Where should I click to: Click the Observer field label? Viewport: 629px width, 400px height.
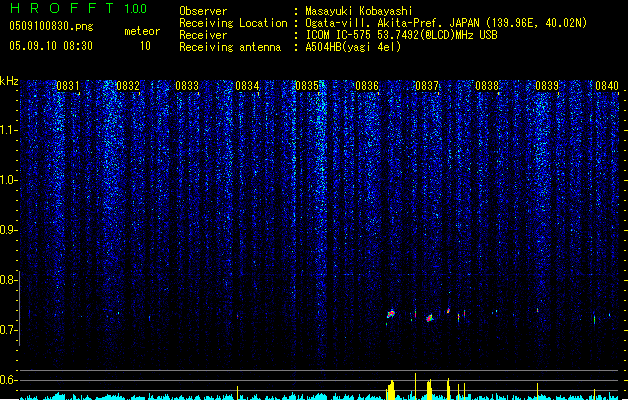click(x=203, y=11)
